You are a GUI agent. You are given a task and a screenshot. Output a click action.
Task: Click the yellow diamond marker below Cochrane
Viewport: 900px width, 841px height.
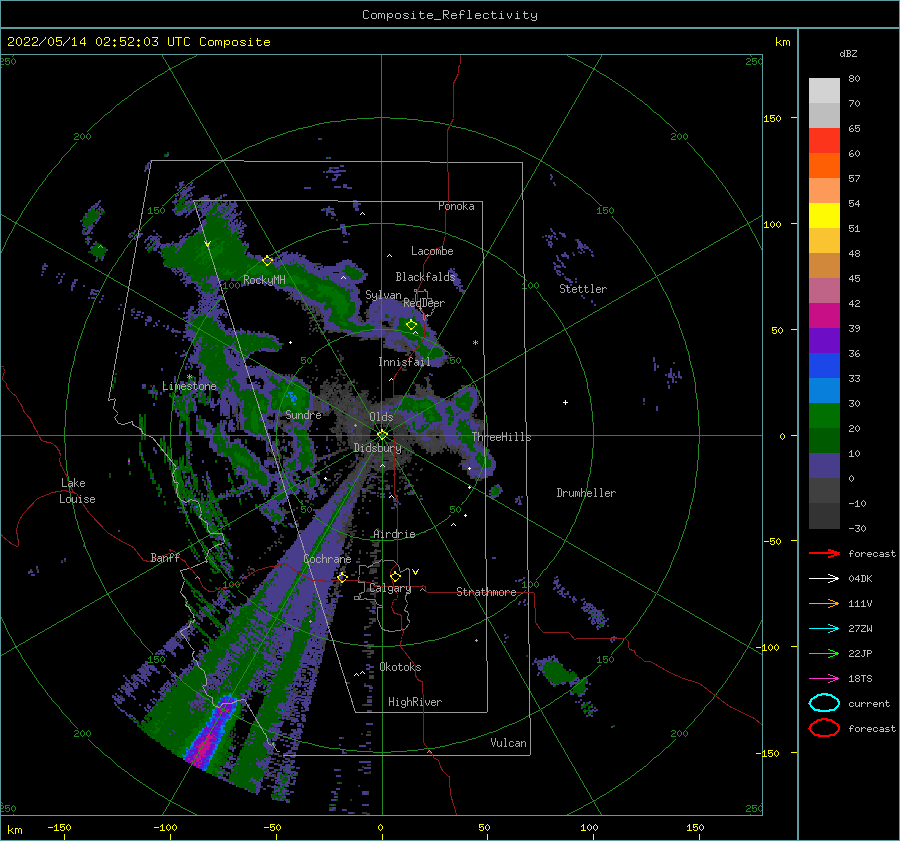coord(342,578)
